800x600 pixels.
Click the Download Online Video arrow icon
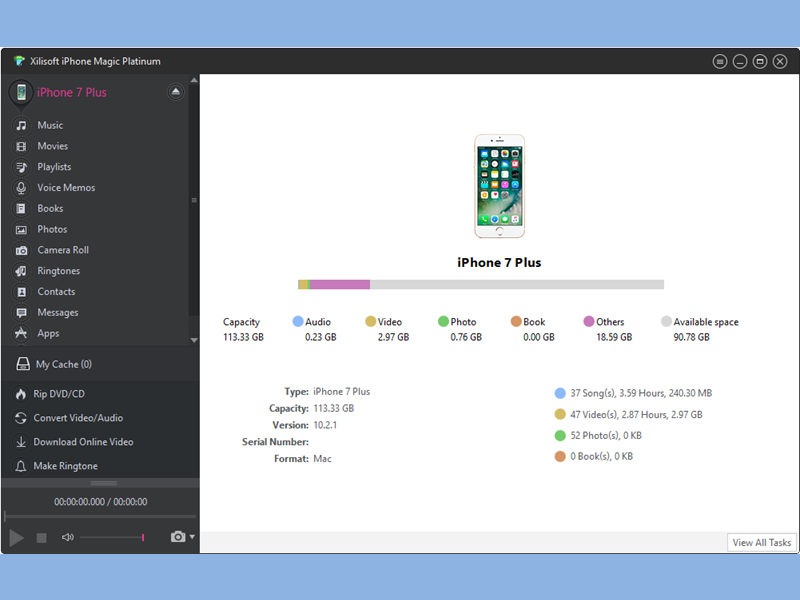(x=20, y=442)
